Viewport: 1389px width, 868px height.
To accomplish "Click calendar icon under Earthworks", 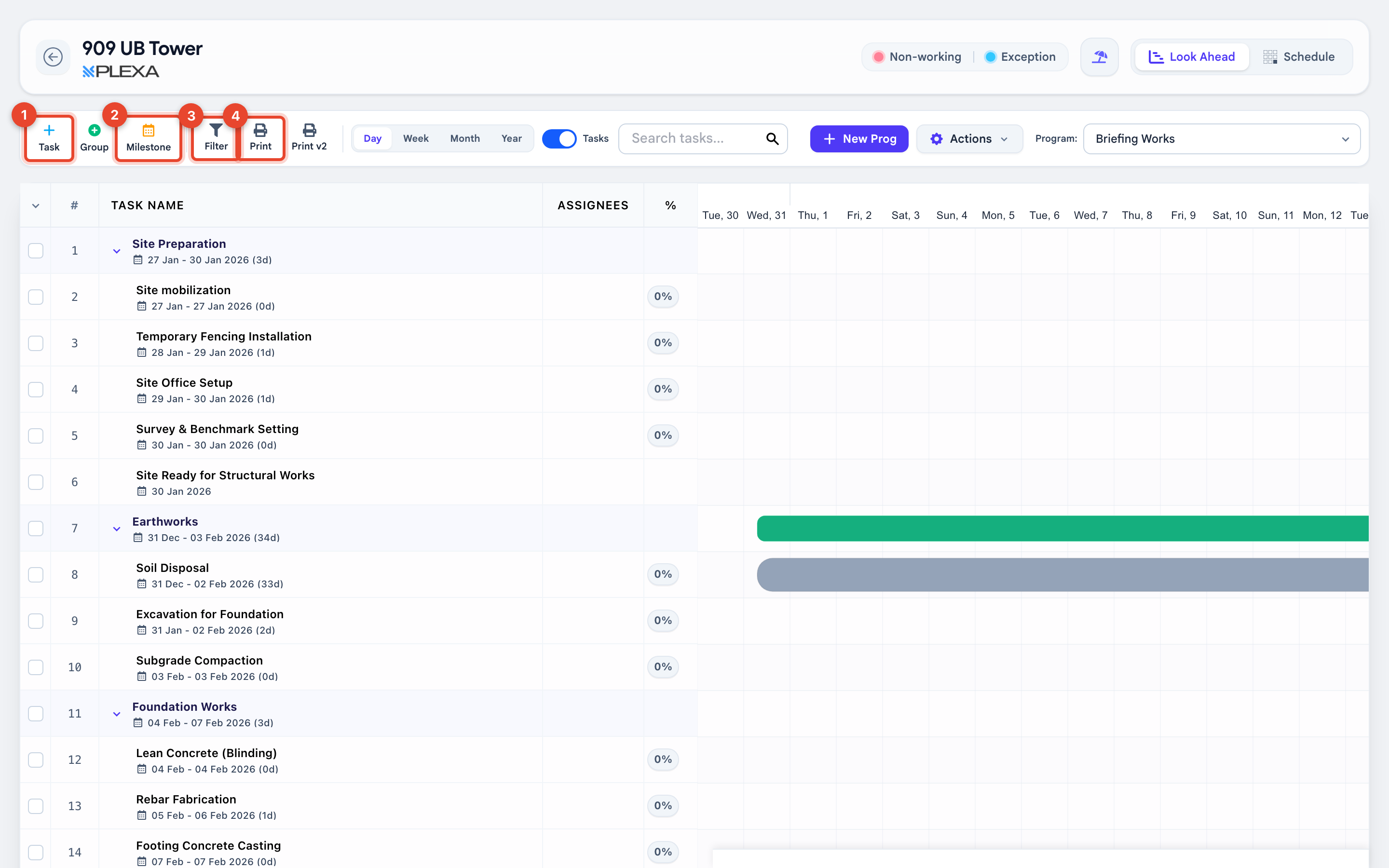I will [x=138, y=538].
